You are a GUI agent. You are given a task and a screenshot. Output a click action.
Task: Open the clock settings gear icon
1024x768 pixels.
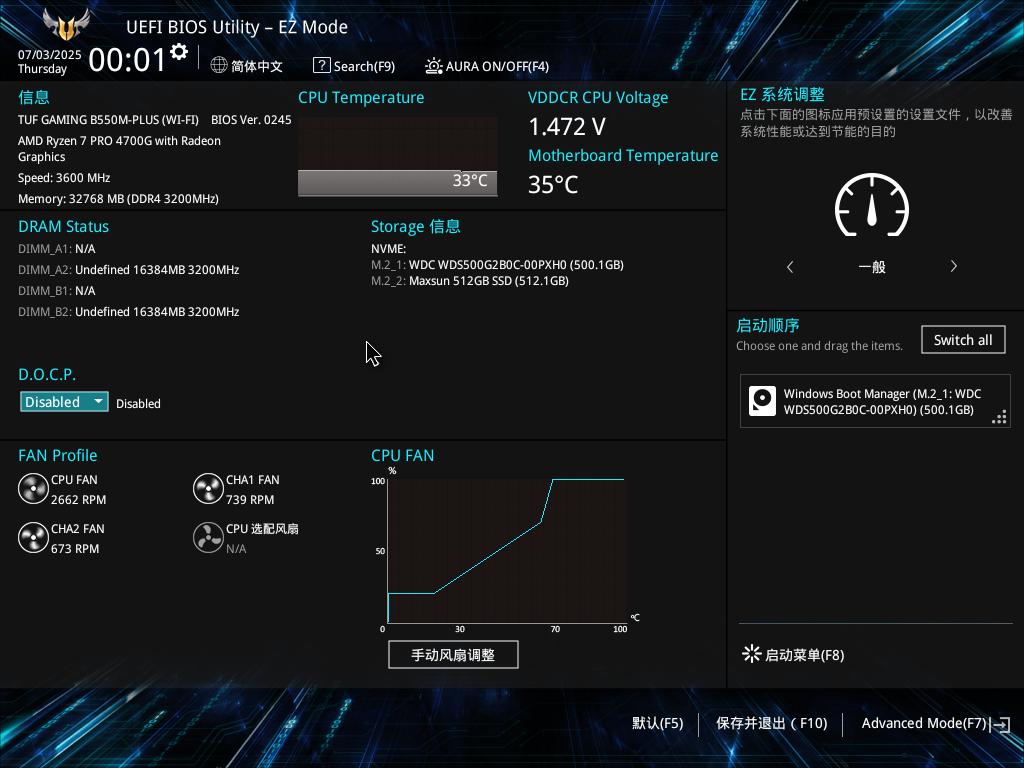179,52
